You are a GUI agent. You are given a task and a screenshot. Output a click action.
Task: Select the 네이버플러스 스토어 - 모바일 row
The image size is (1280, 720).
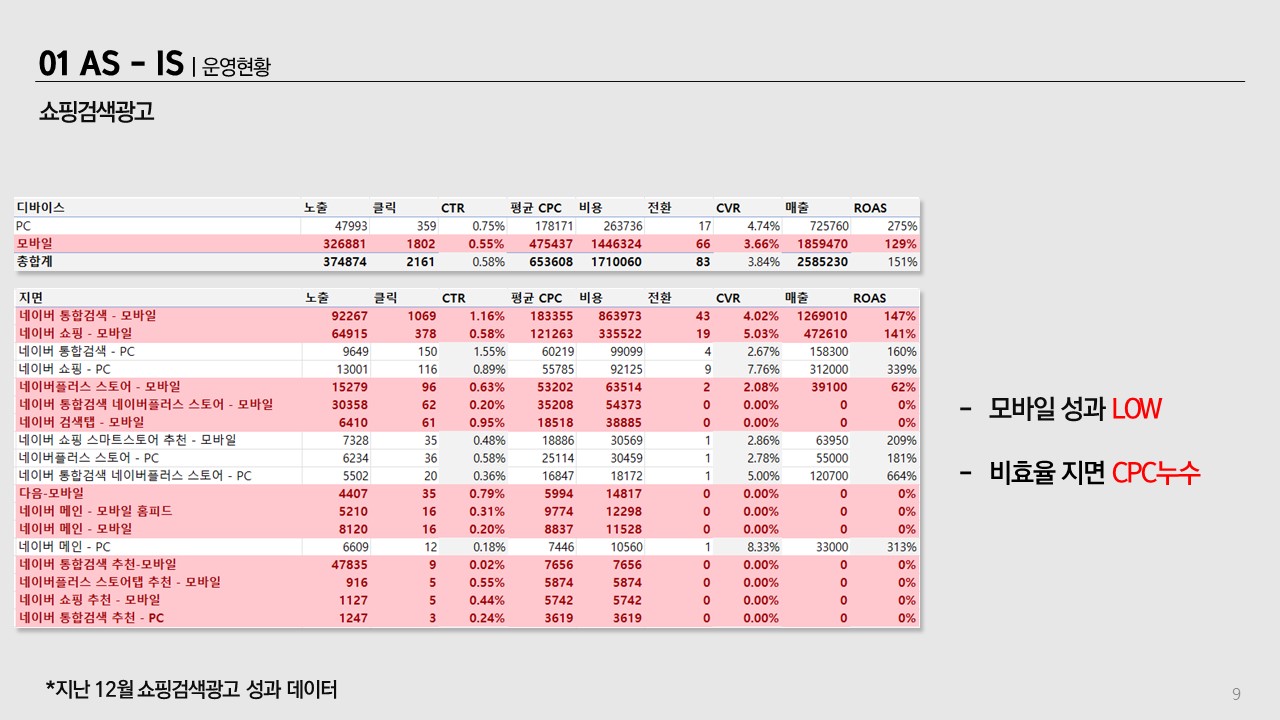(467, 387)
